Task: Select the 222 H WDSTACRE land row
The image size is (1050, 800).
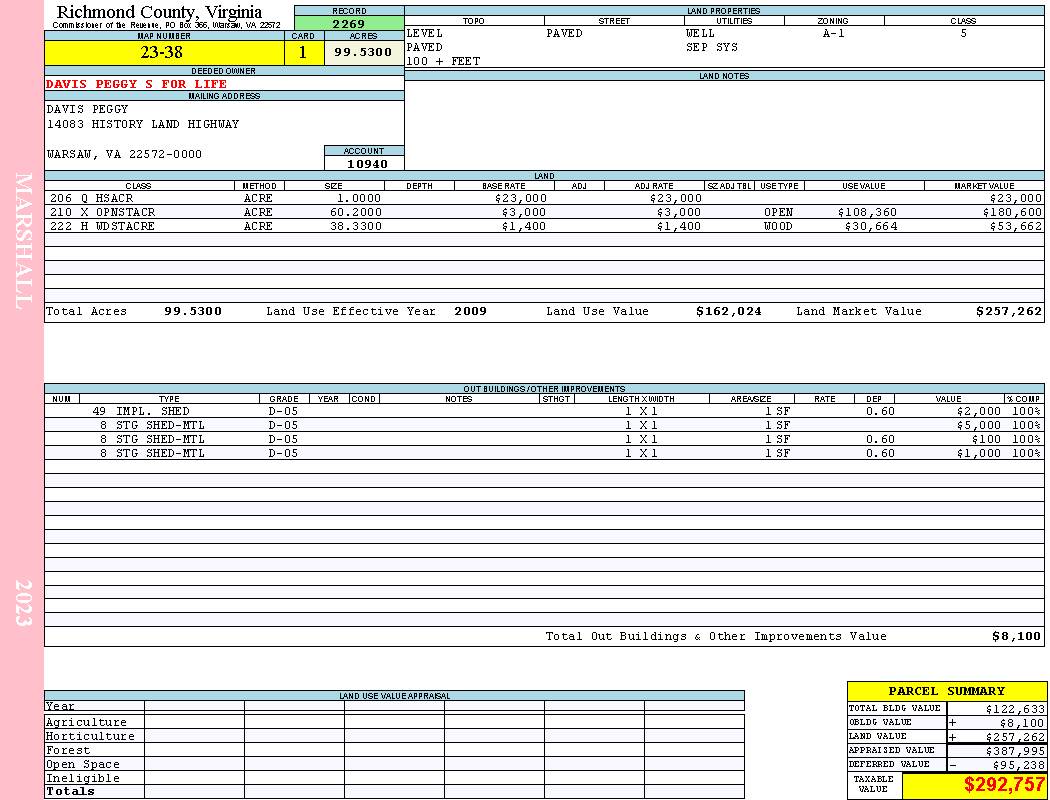Action: pos(544,226)
